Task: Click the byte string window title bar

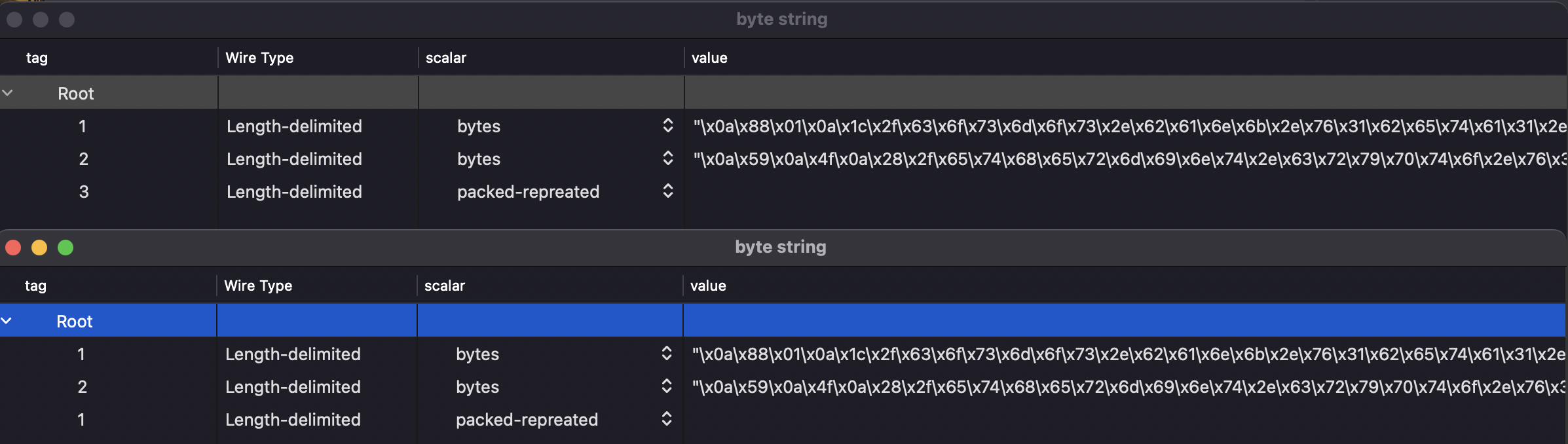Action: click(x=781, y=18)
